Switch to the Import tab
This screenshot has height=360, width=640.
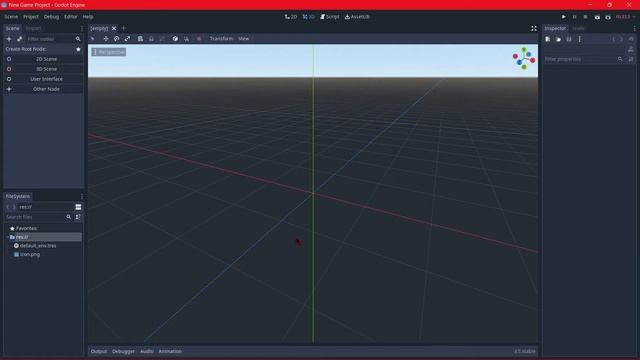click(x=33, y=28)
